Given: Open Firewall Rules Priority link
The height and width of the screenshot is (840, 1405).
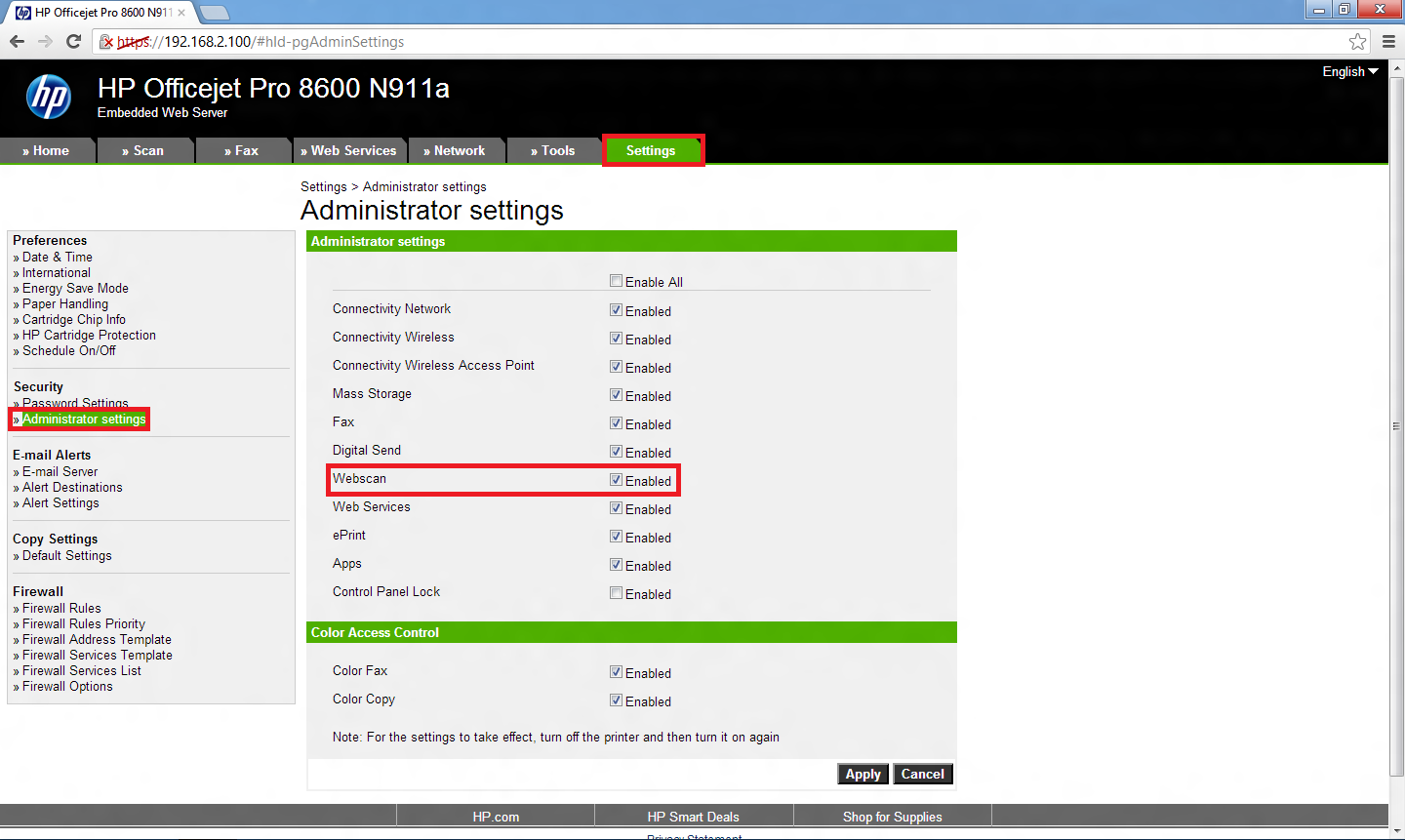Looking at the screenshot, I should tap(84, 624).
